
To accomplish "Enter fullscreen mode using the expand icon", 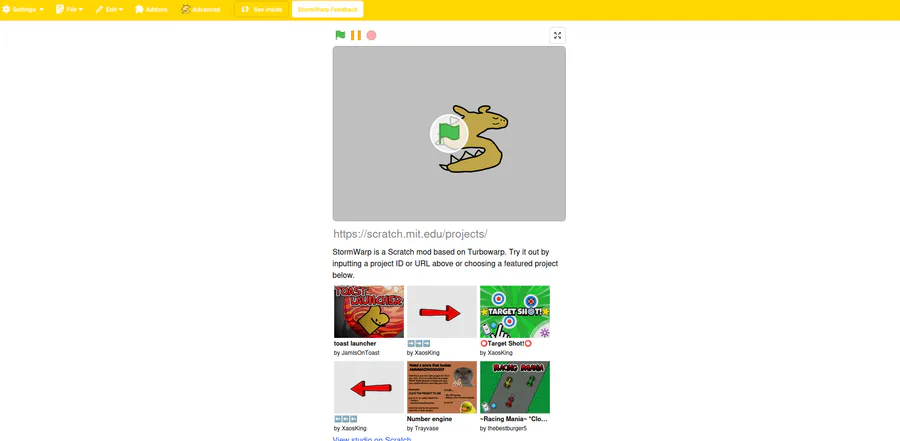I will click(x=557, y=35).
